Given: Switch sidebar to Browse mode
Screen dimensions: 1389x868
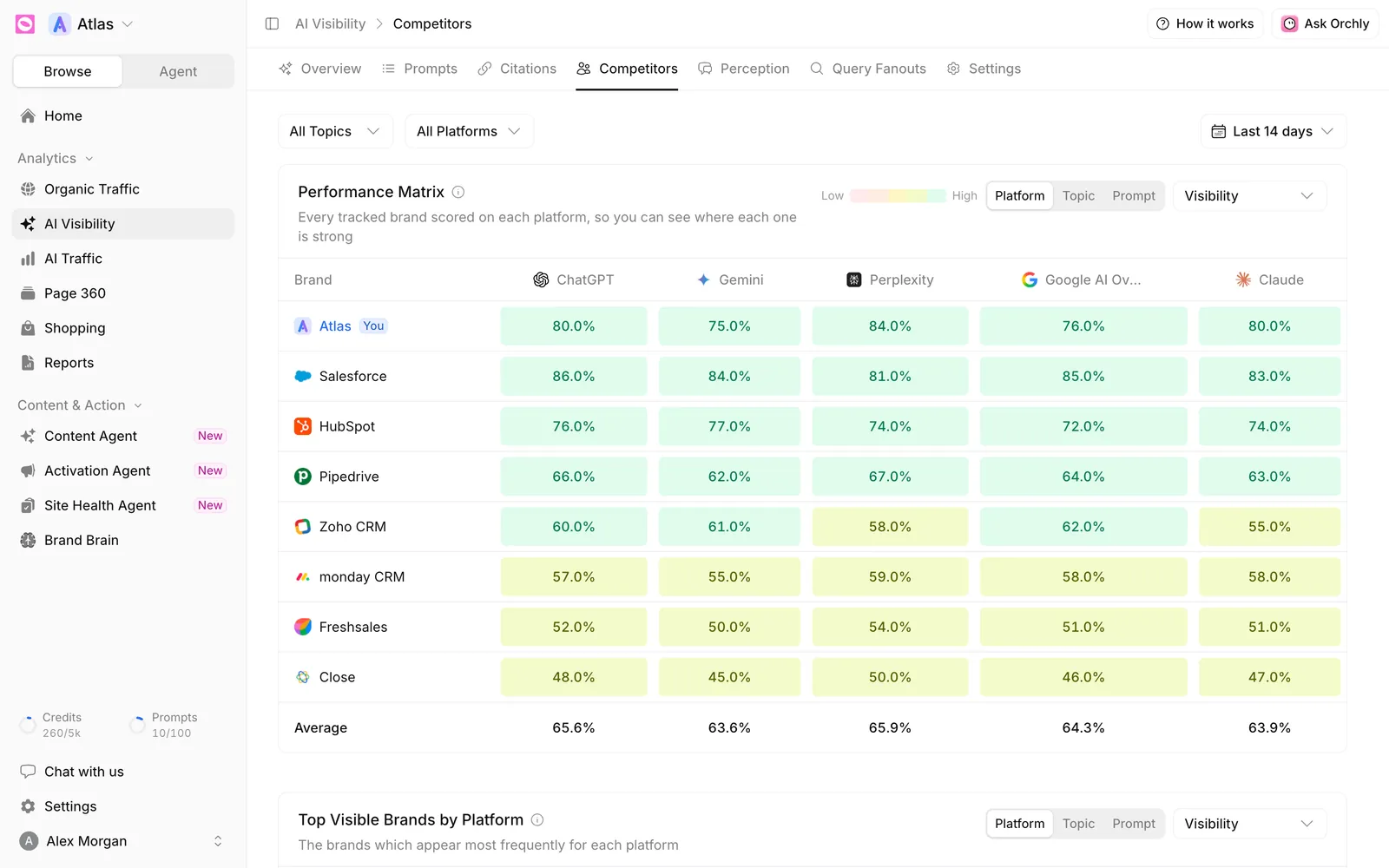Looking at the screenshot, I should point(68,71).
